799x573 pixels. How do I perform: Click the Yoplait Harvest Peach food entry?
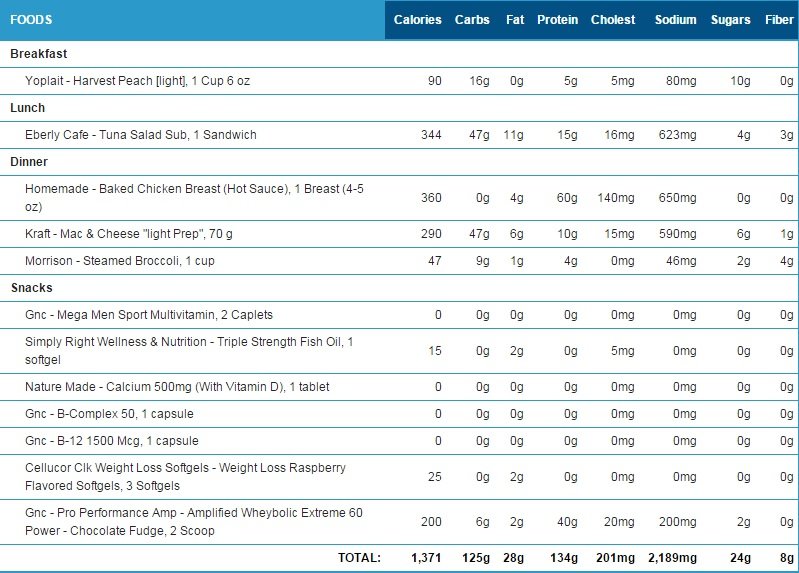click(x=138, y=81)
